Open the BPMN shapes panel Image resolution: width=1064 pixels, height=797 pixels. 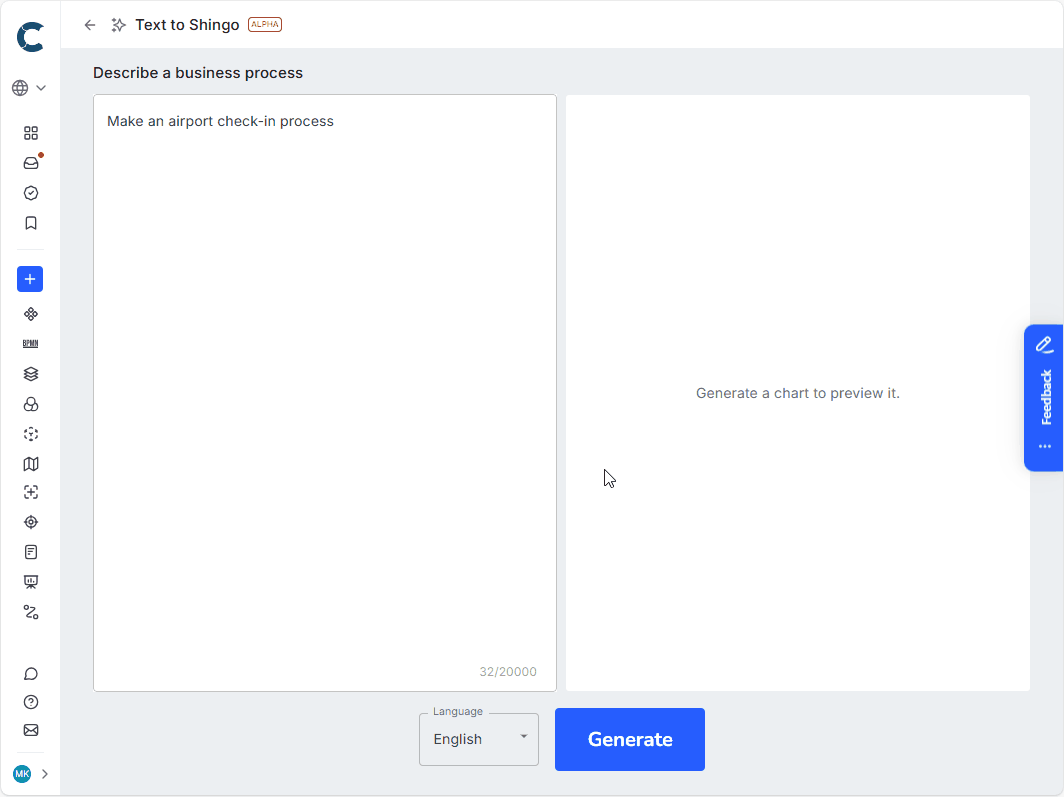coord(30,343)
